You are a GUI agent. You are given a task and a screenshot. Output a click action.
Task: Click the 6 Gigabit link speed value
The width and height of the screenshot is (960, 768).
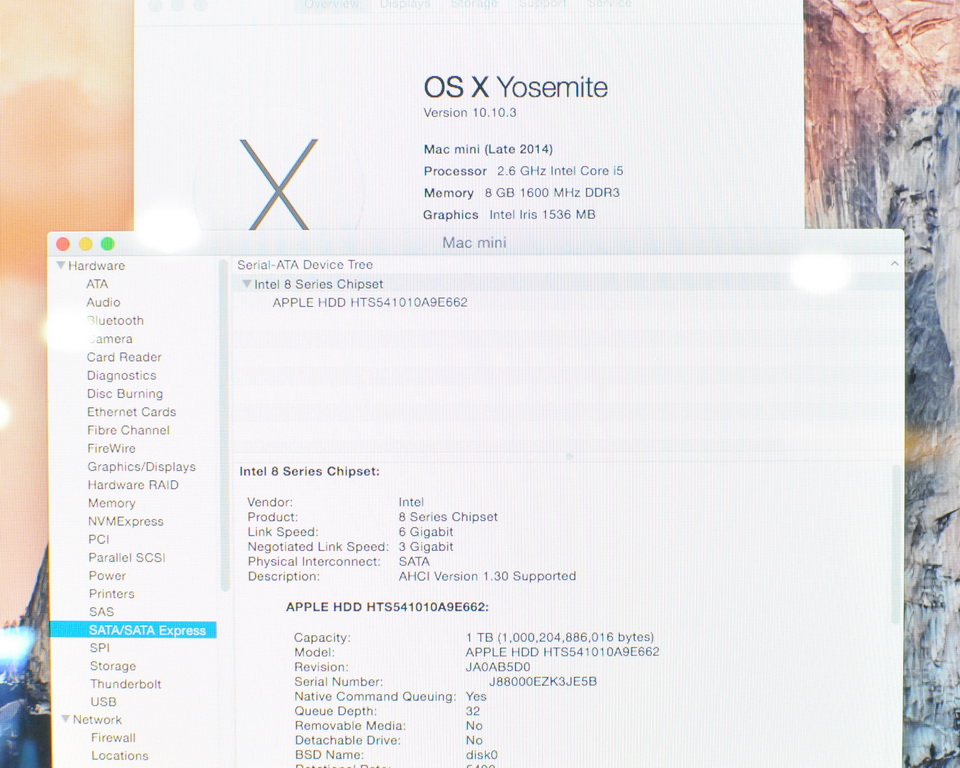tap(426, 532)
